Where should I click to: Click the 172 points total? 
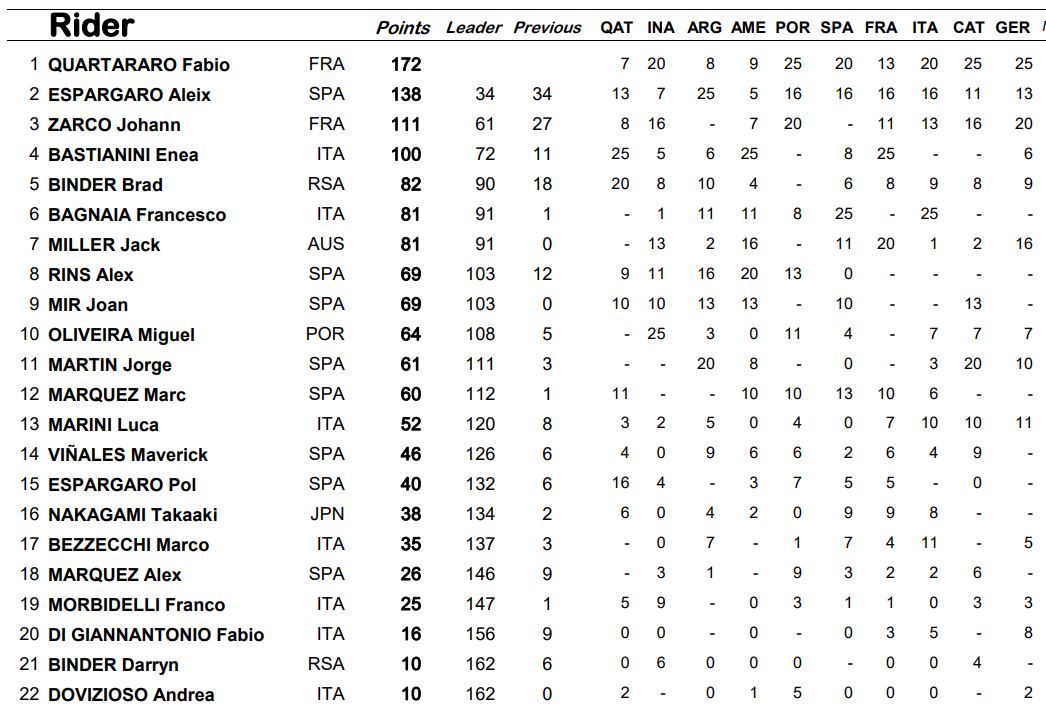(x=406, y=65)
